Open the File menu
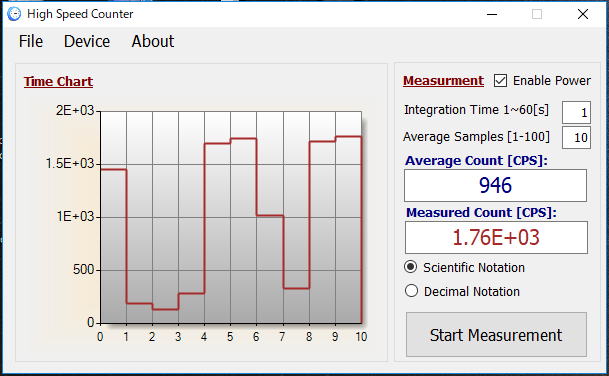The image size is (609, 376). (31, 41)
